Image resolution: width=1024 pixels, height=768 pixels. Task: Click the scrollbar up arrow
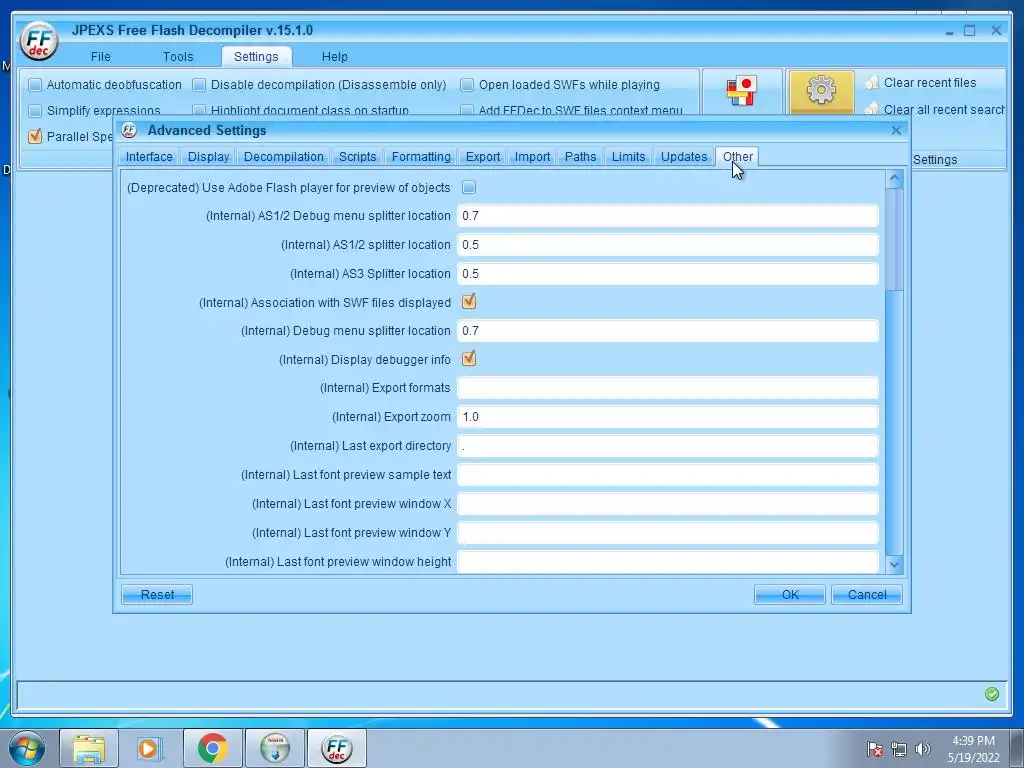tap(895, 178)
